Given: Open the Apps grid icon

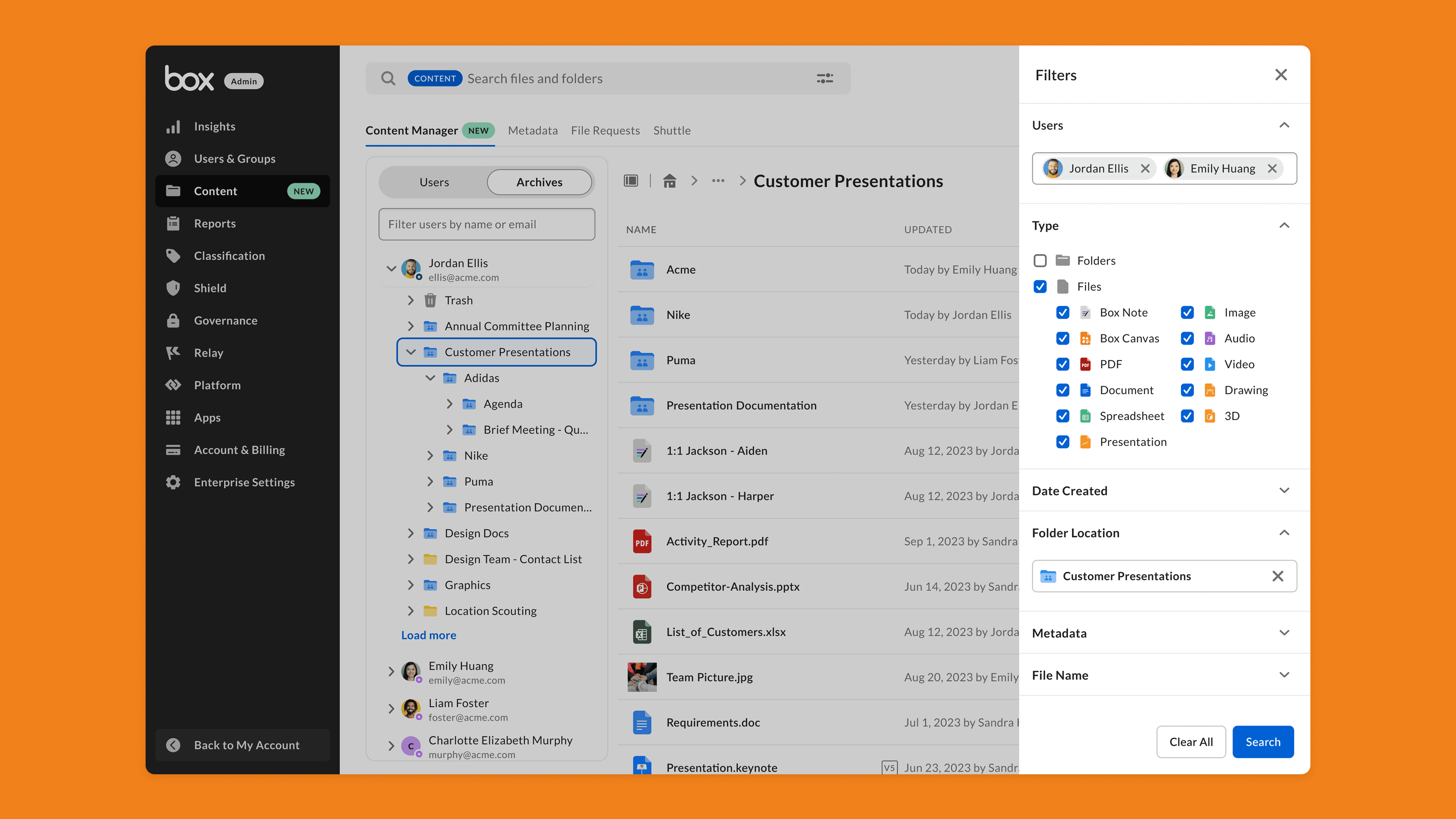Looking at the screenshot, I should [173, 418].
